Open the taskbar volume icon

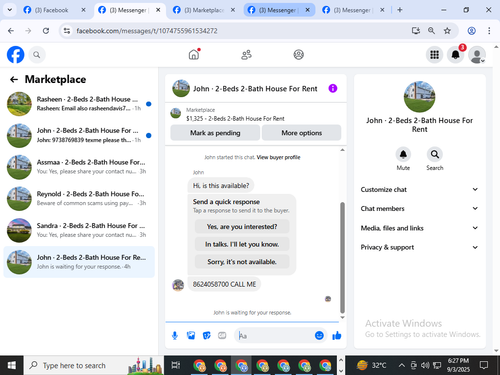425,366
